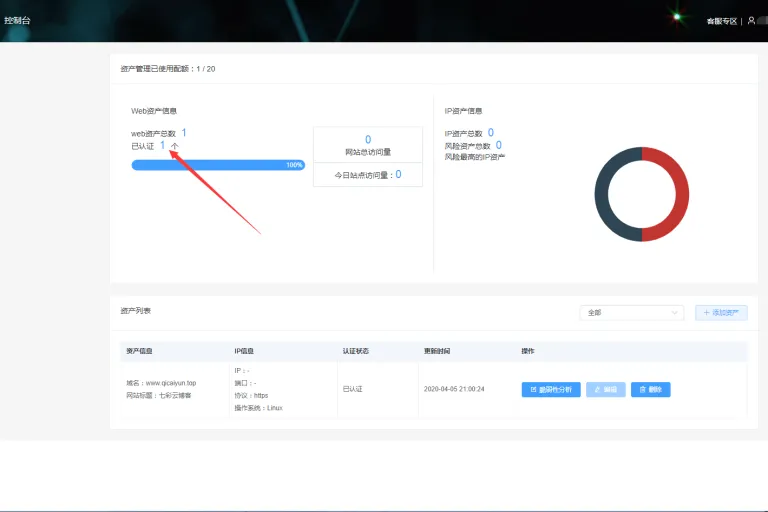This screenshot has width=768, height=512.
Task: Click the pencil icon on 编辑 button
Action: tap(597, 390)
